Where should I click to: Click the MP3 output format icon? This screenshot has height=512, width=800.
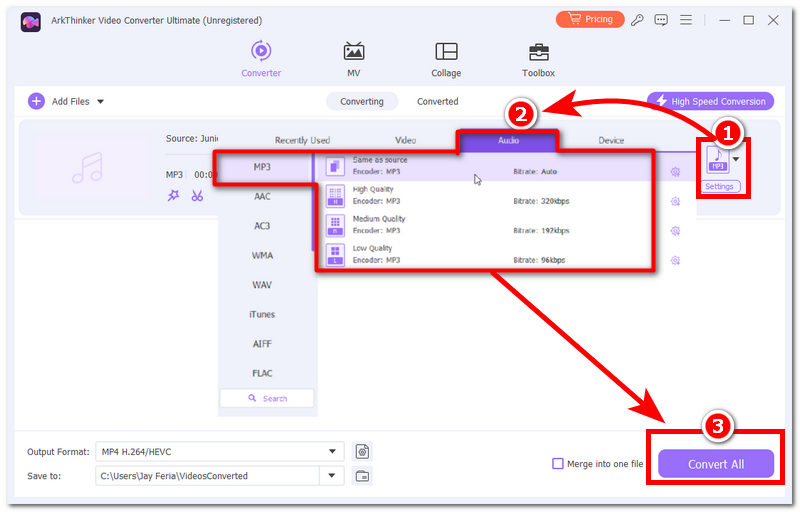[717, 160]
